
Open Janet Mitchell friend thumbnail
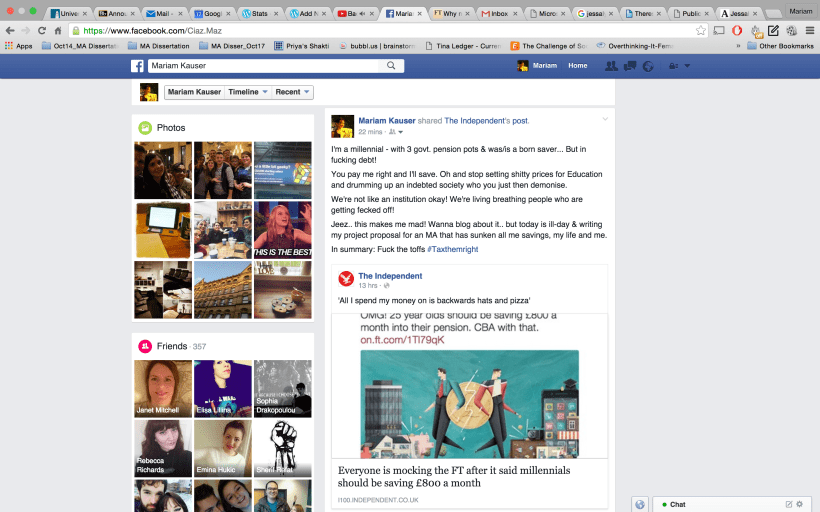(163, 389)
